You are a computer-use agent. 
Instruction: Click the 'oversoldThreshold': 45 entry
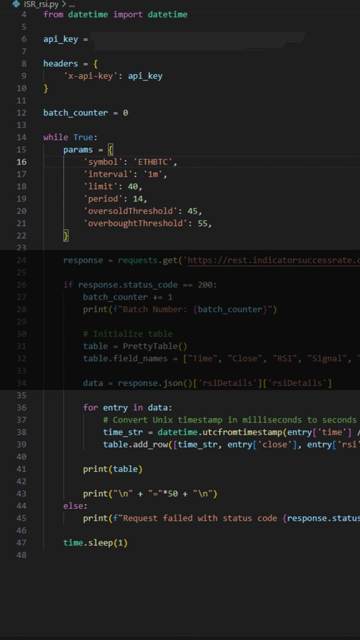(142, 211)
